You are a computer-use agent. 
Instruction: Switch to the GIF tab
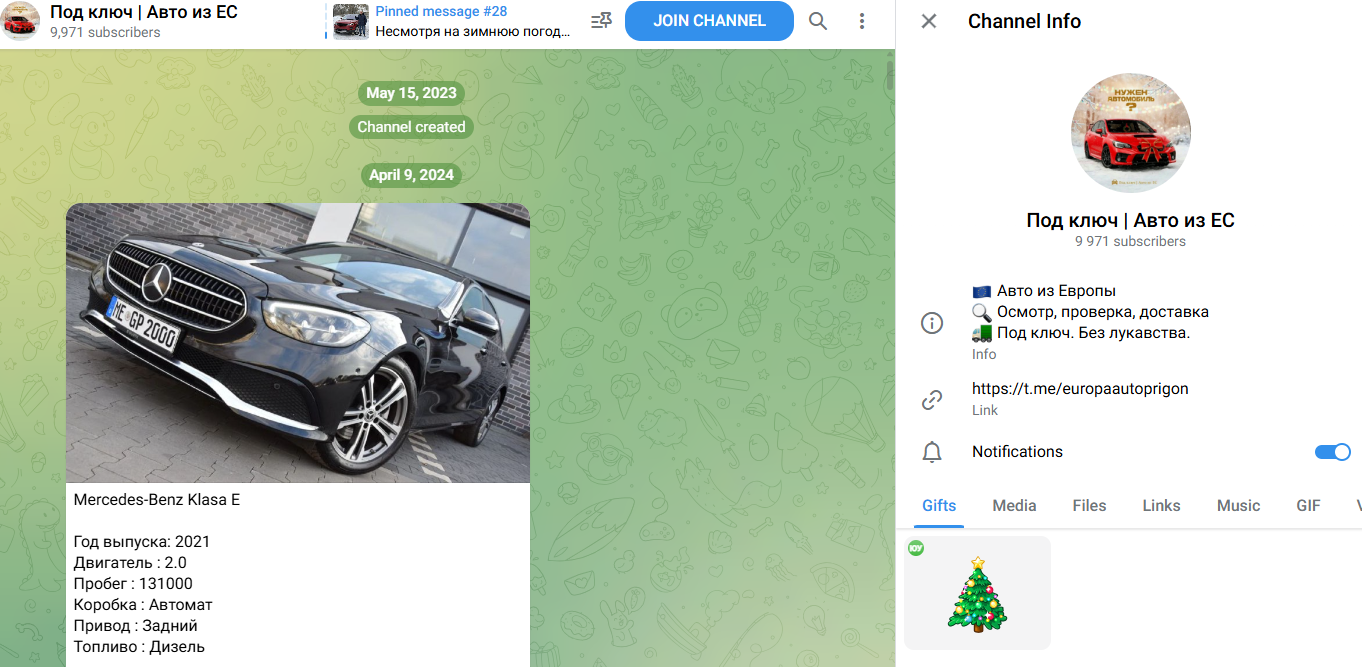point(1308,506)
